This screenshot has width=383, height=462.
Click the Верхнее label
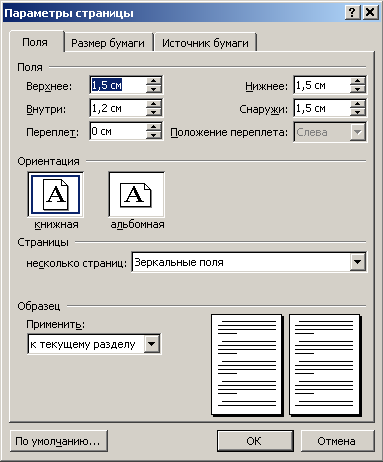(x=49, y=86)
